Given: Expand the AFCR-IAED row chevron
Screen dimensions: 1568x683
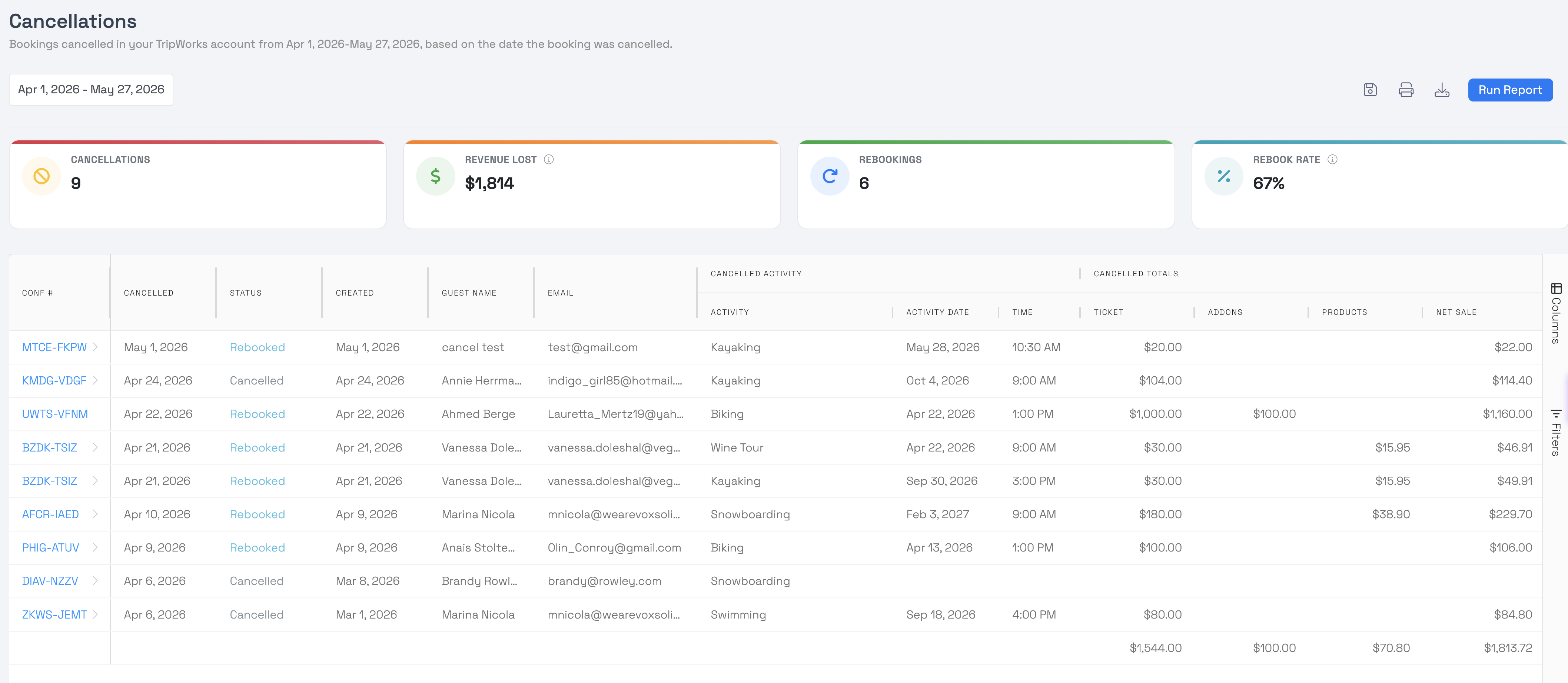Looking at the screenshot, I should [x=95, y=514].
